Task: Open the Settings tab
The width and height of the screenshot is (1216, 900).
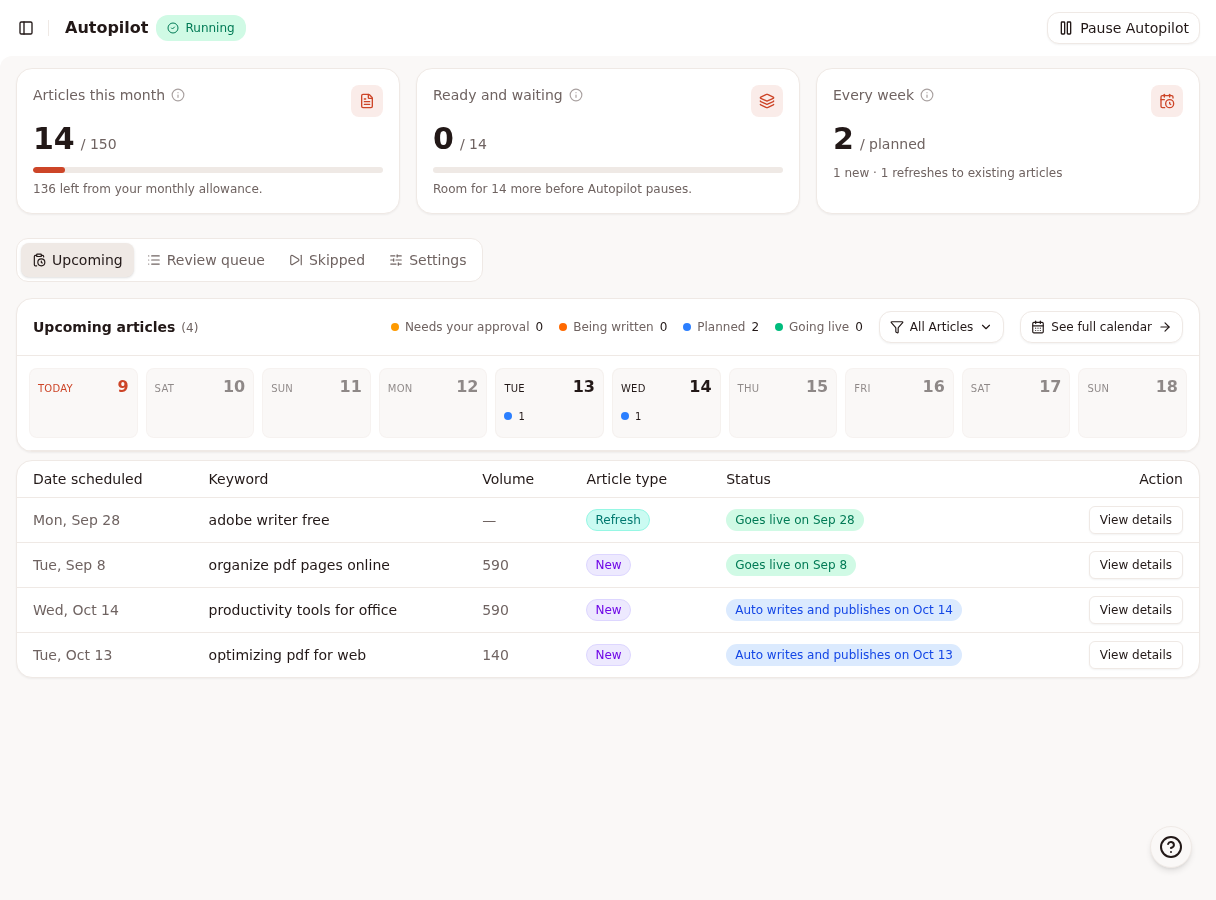Action: tap(428, 260)
